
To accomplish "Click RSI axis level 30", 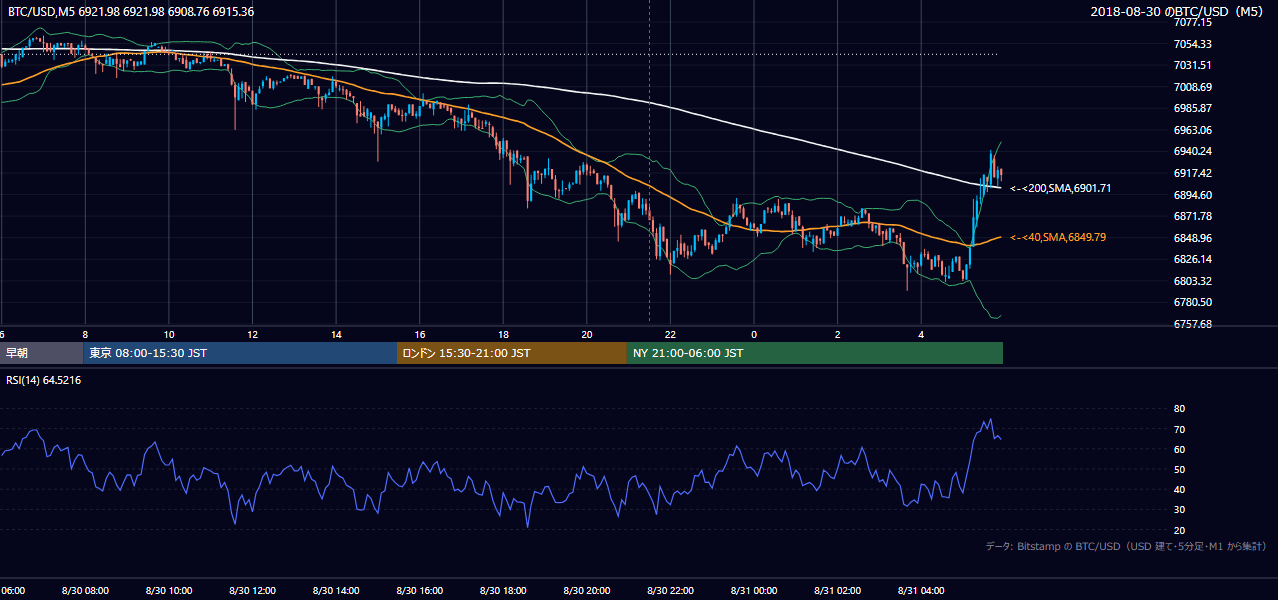I will pos(1180,510).
